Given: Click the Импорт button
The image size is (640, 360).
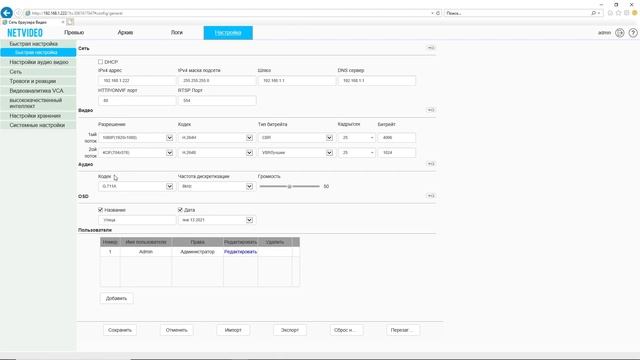Looking at the screenshot, I should point(233,330).
